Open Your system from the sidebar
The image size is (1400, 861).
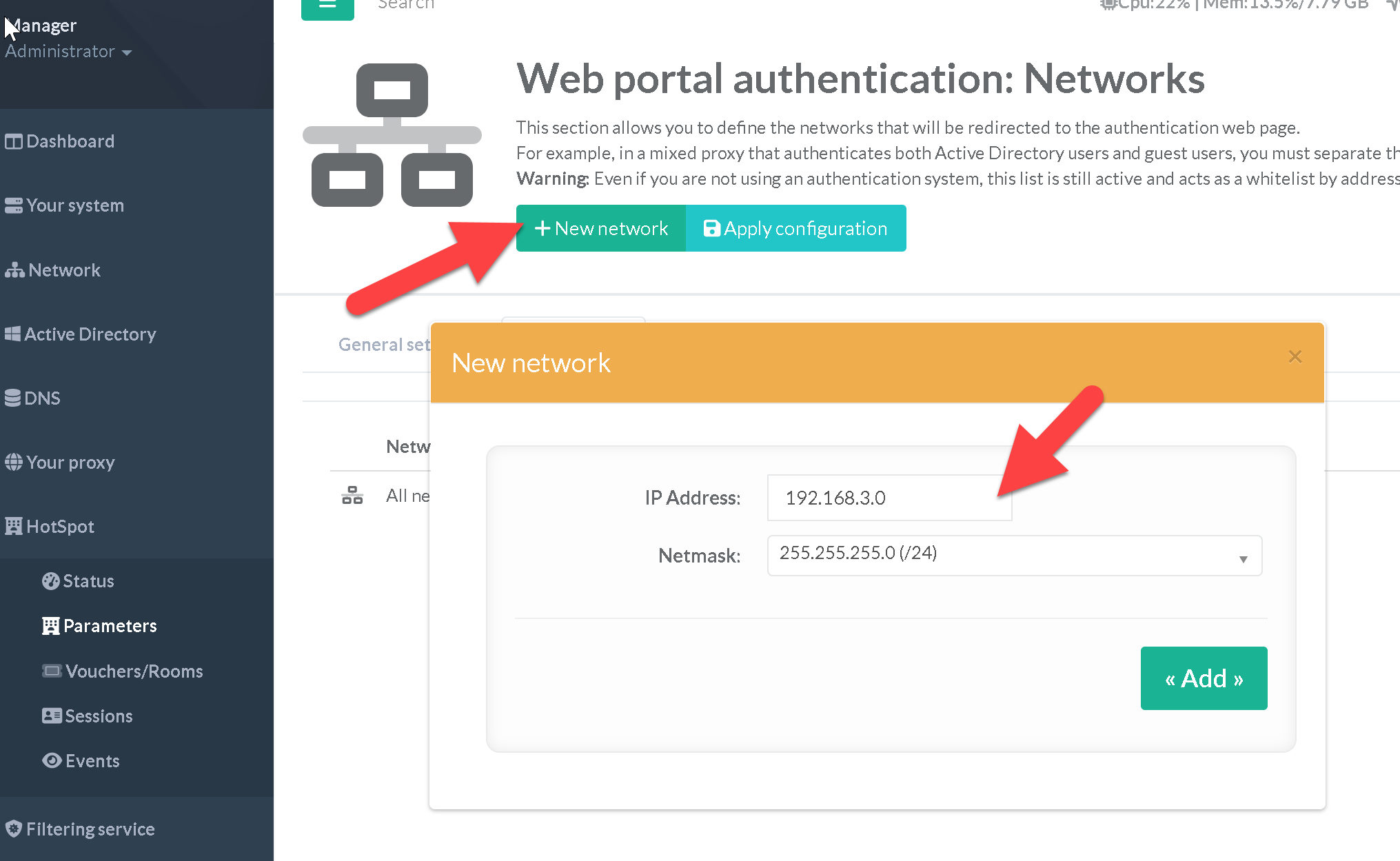pyautogui.click(x=74, y=205)
